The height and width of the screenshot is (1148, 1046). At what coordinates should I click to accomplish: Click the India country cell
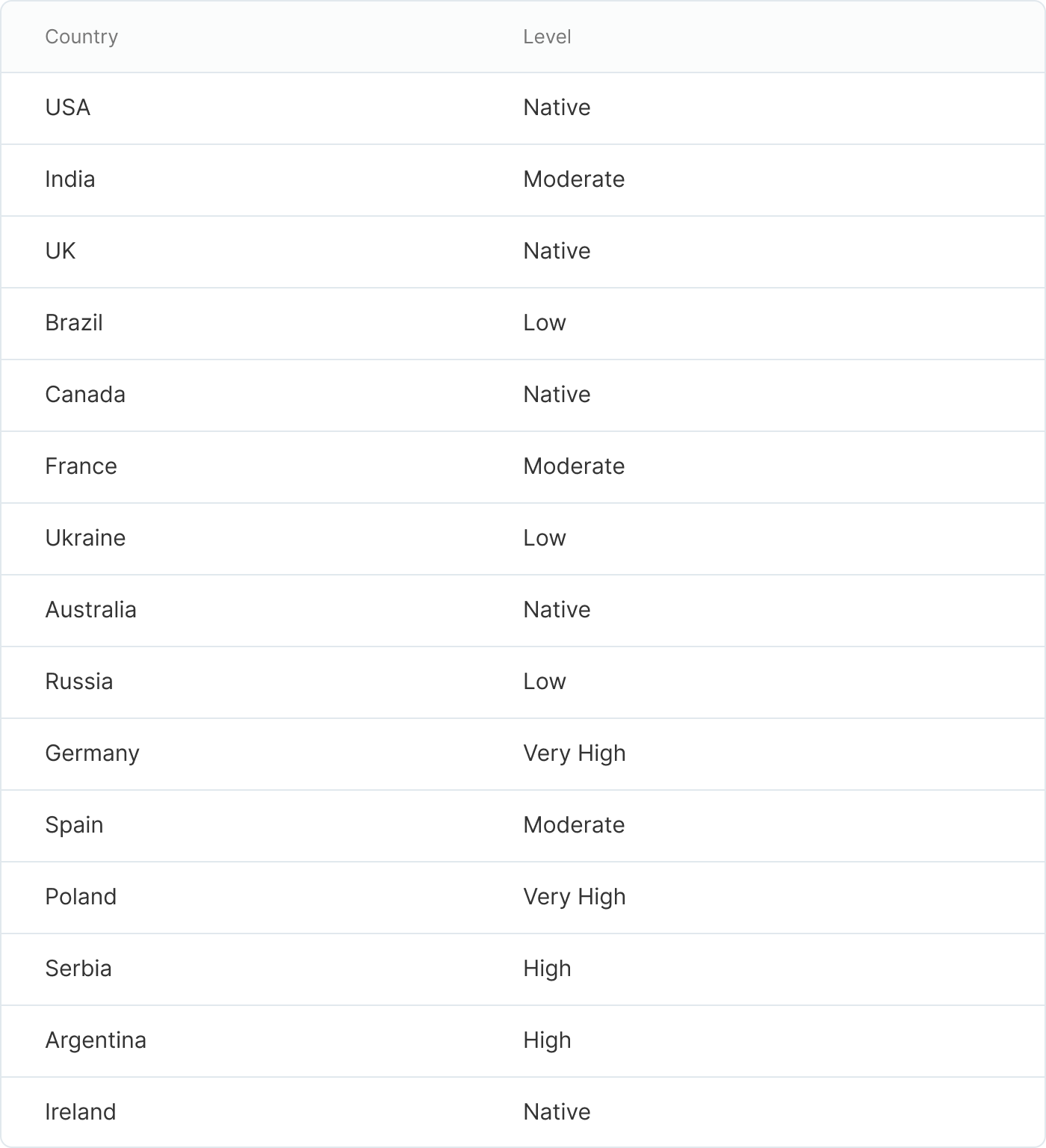pyautogui.click(x=70, y=179)
